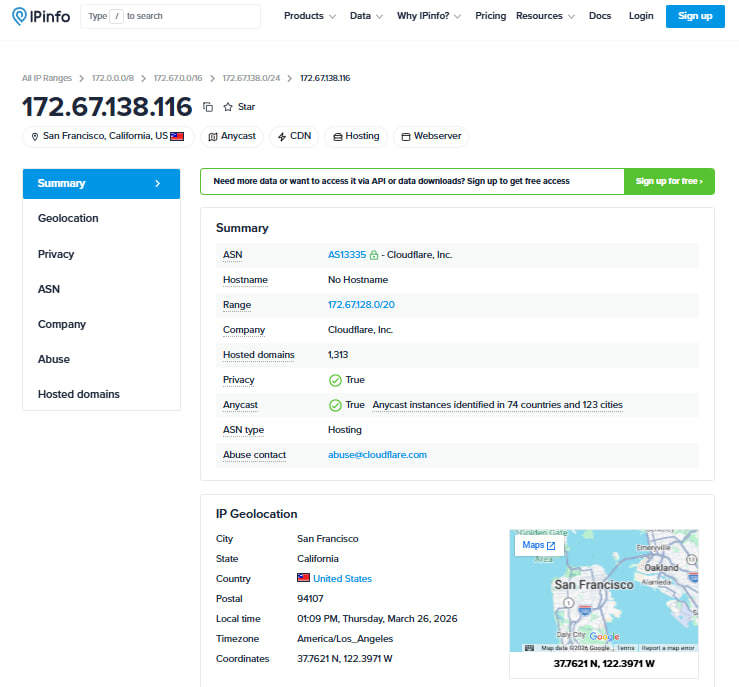Click the Privacy True checkmark icon

[x=335, y=380]
